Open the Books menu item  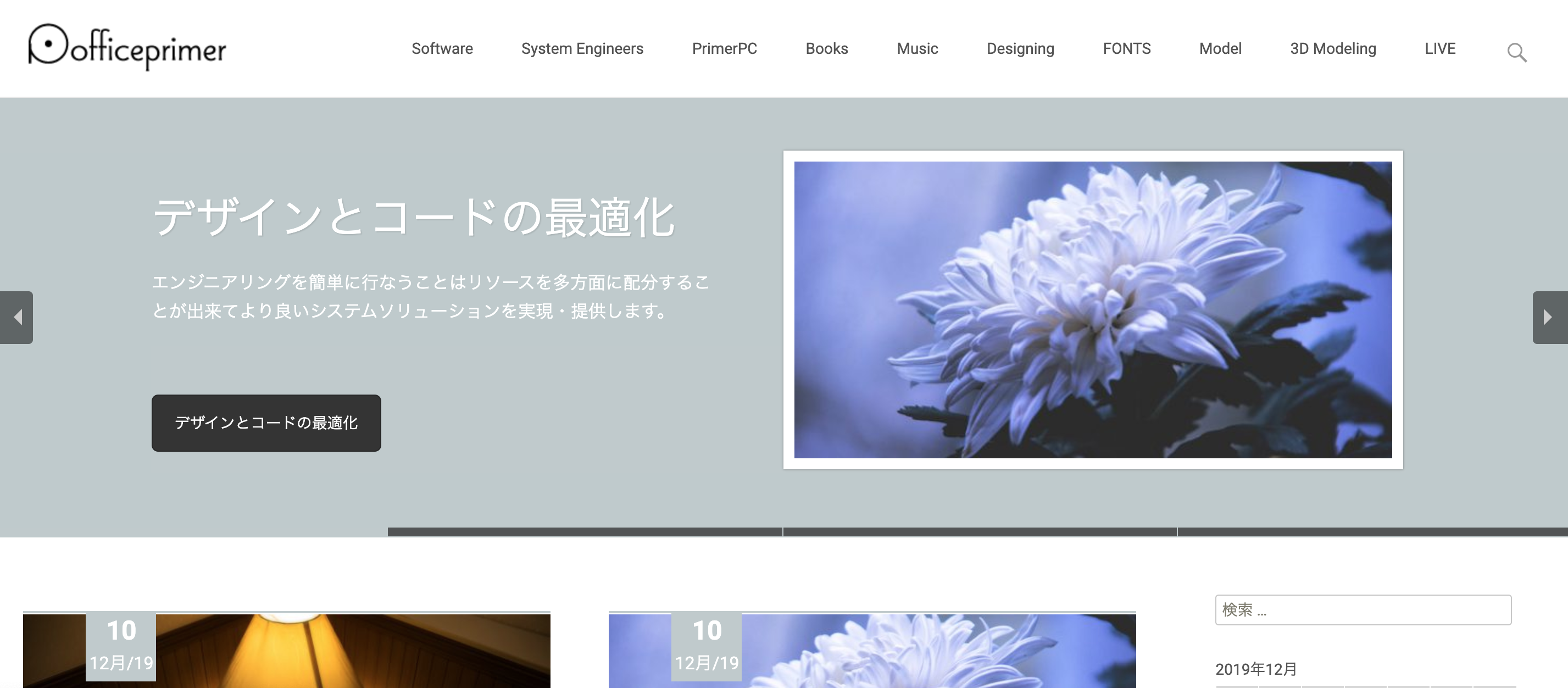(x=827, y=49)
